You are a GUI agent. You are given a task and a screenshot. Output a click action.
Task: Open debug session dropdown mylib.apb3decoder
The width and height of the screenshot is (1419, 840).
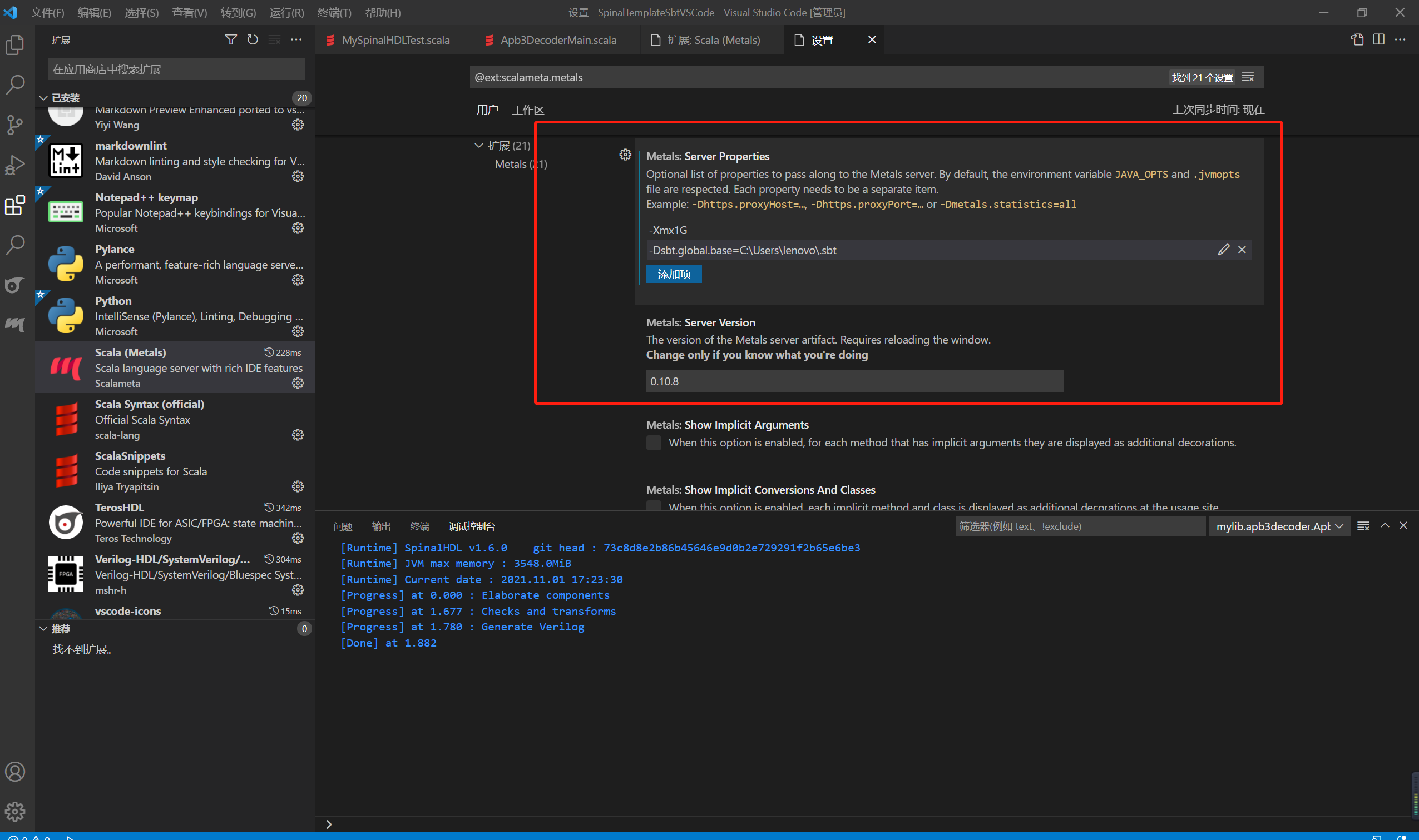[x=1280, y=526]
